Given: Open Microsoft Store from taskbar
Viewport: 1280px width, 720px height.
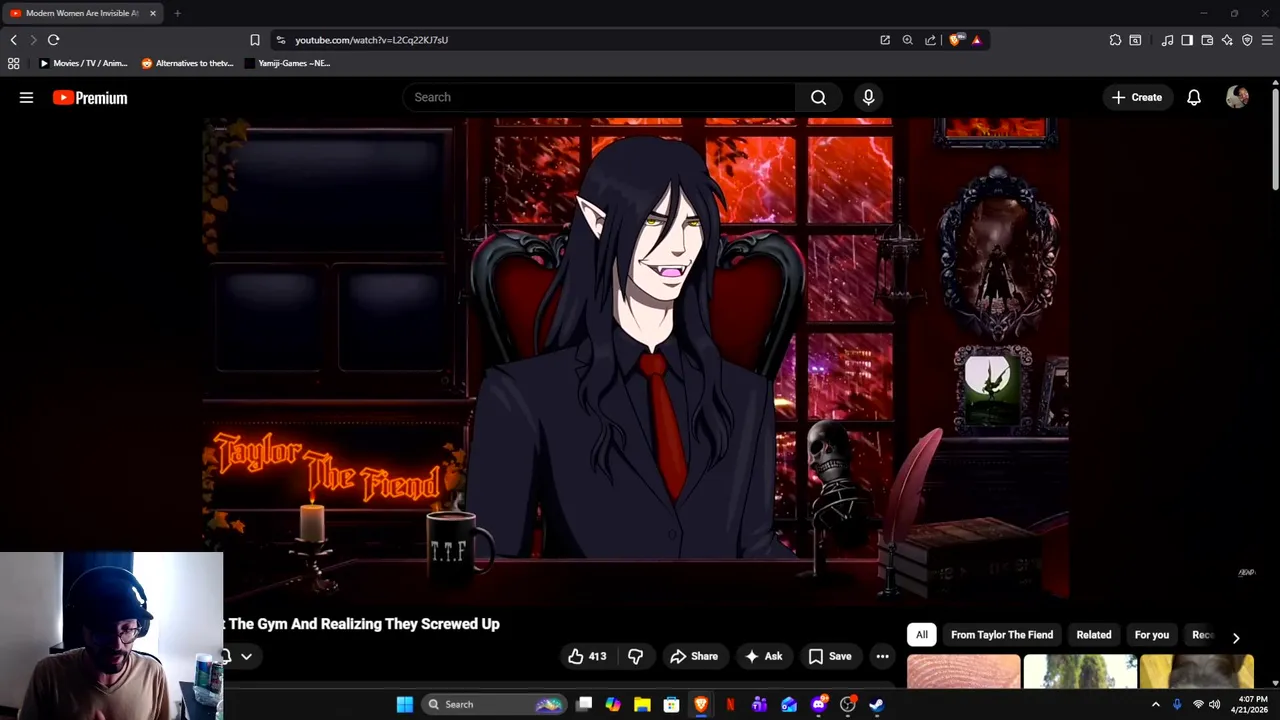Looking at the screenshot, I should click(671, 704).
